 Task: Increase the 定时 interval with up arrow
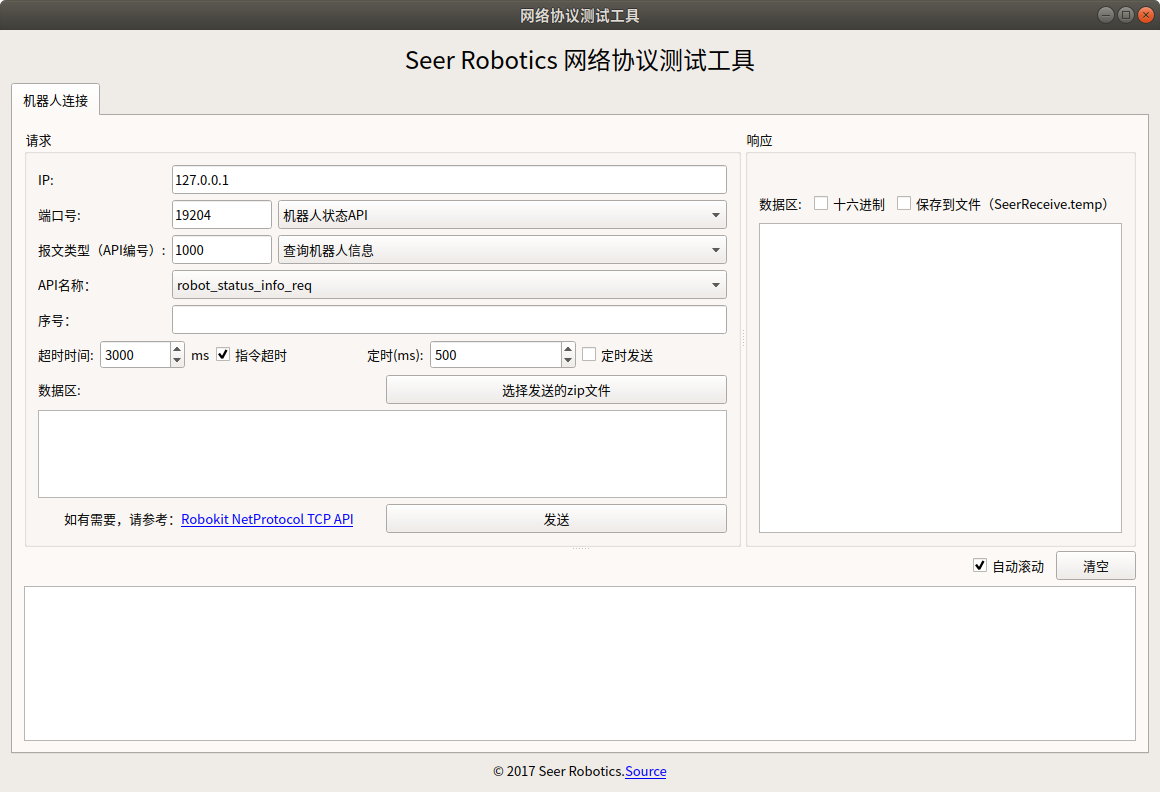coord(568,349)
